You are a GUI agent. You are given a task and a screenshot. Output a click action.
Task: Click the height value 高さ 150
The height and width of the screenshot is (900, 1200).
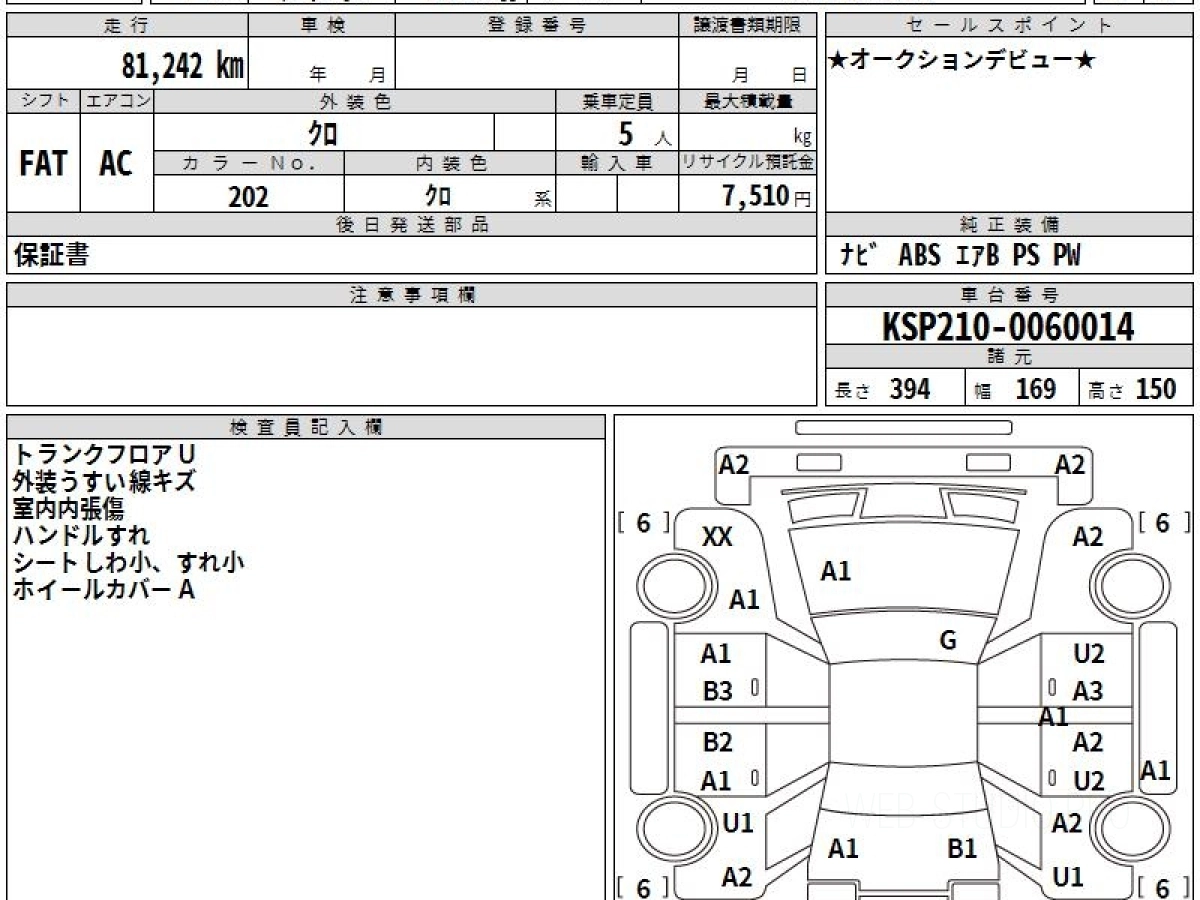tap(1133, 389)
